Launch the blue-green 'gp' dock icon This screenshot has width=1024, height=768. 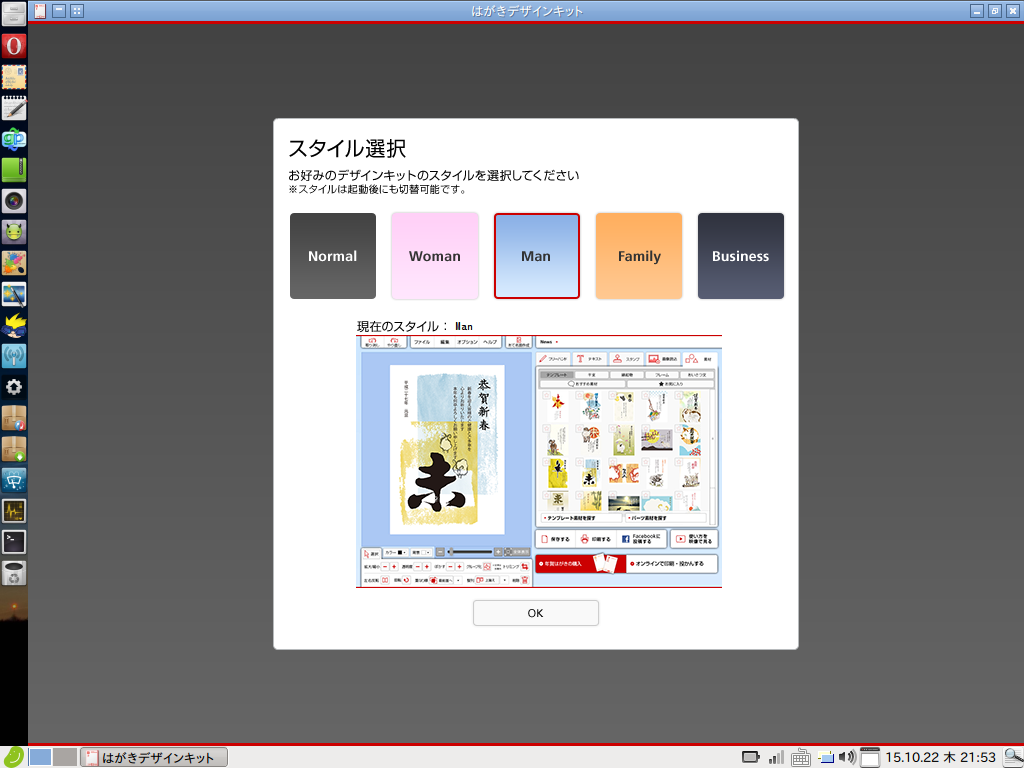[x=14, y=139]
